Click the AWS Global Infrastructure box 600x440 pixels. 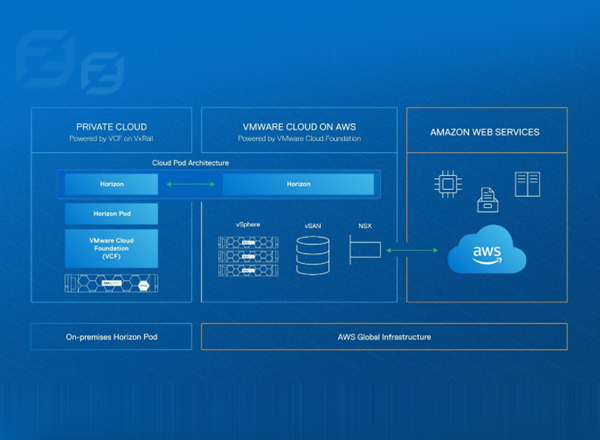coord(384,337)
